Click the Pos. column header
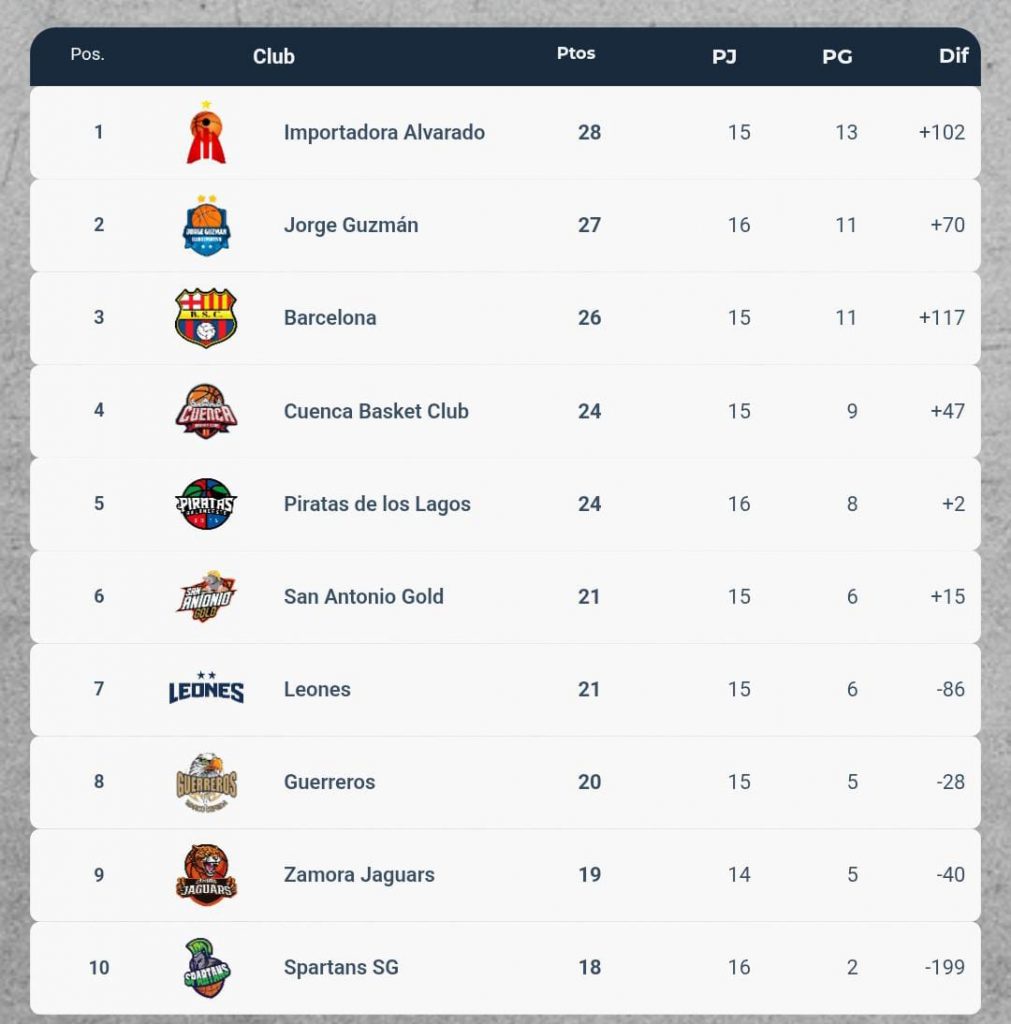1011x1024 pixels. point(87,54)
